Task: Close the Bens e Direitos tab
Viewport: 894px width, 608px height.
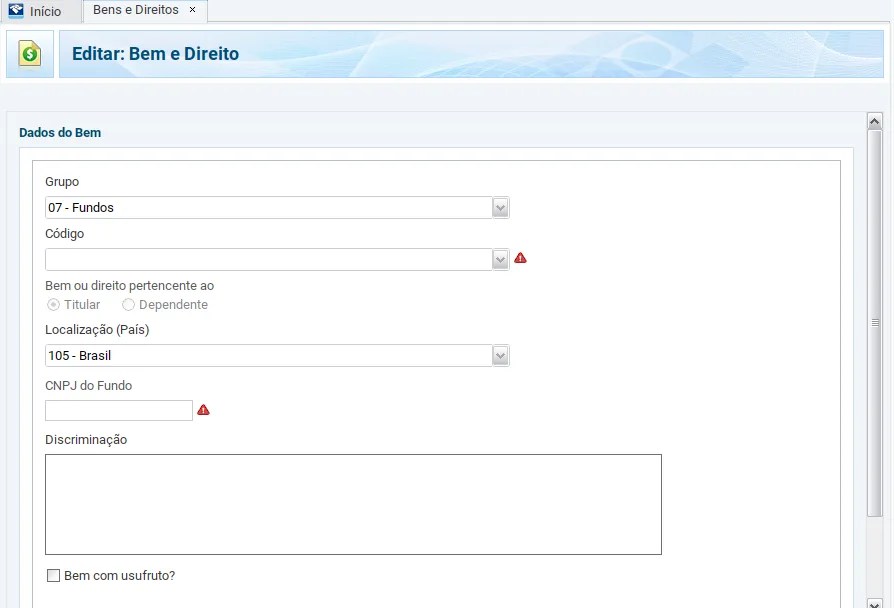Action: pos(193,10)
